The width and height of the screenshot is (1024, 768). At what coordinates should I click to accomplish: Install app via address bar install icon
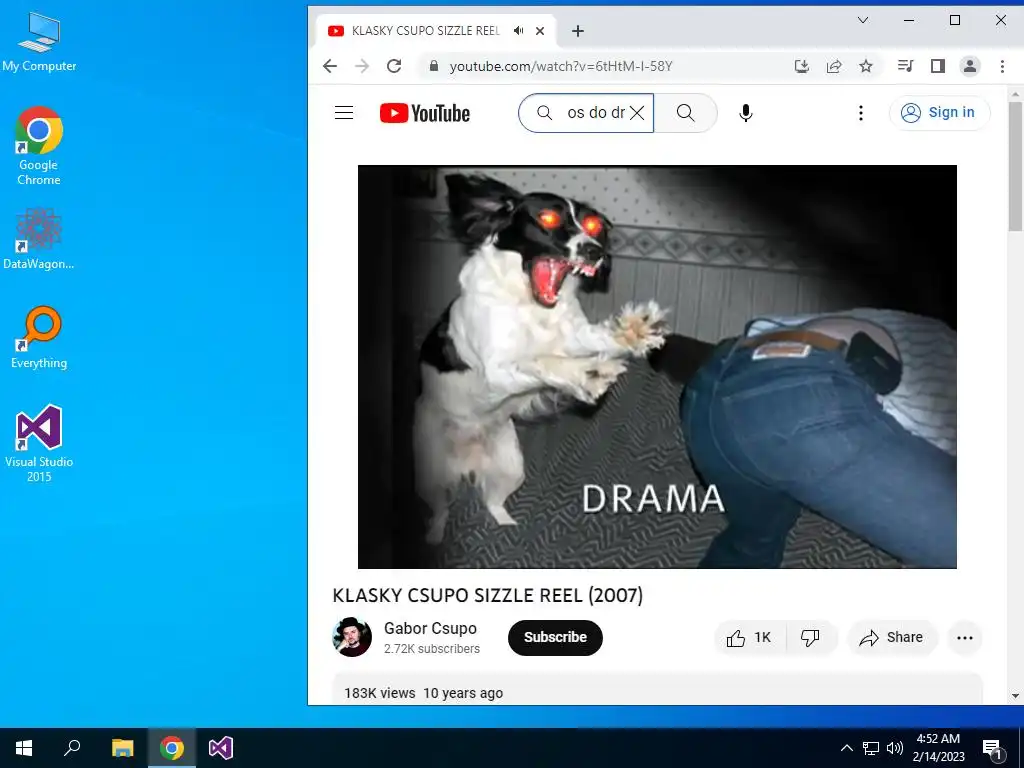click(802, 66)
